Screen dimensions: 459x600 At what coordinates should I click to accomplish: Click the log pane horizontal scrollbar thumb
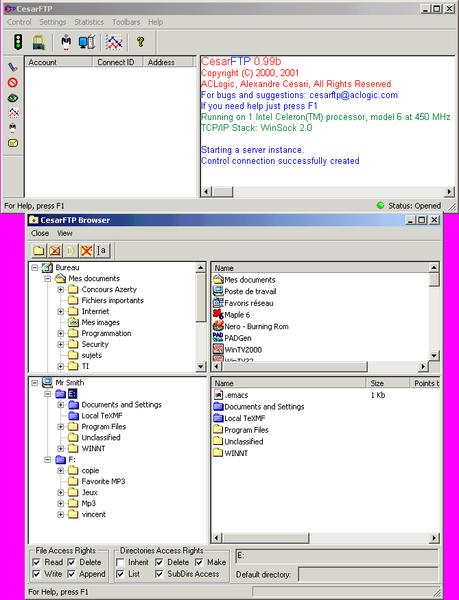[223, 191]
